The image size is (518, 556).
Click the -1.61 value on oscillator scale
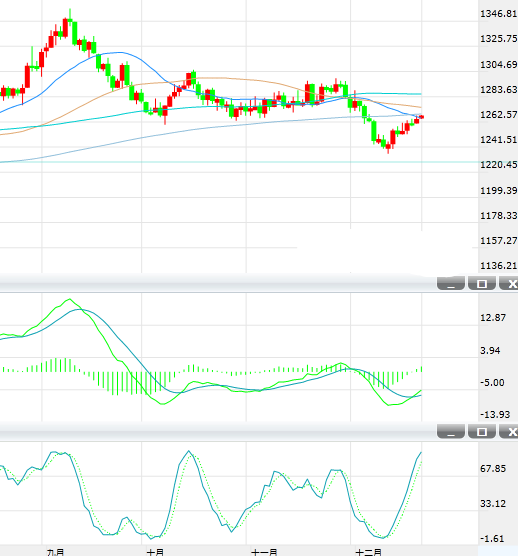(492, 539)
